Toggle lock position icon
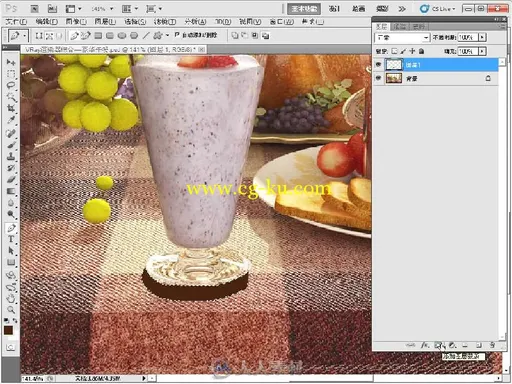Viewport: 512px width, 384px height. pos(412,51)
